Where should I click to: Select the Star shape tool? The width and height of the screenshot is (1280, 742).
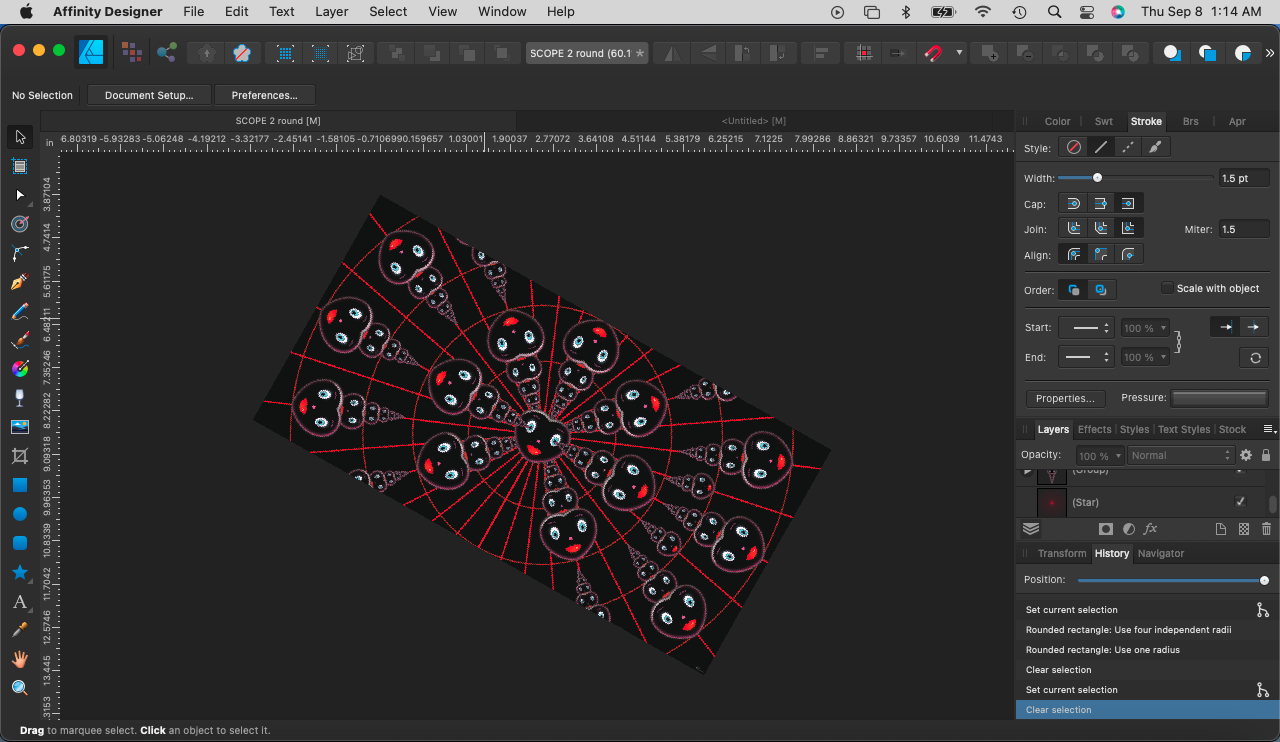(x=20, y=572)
